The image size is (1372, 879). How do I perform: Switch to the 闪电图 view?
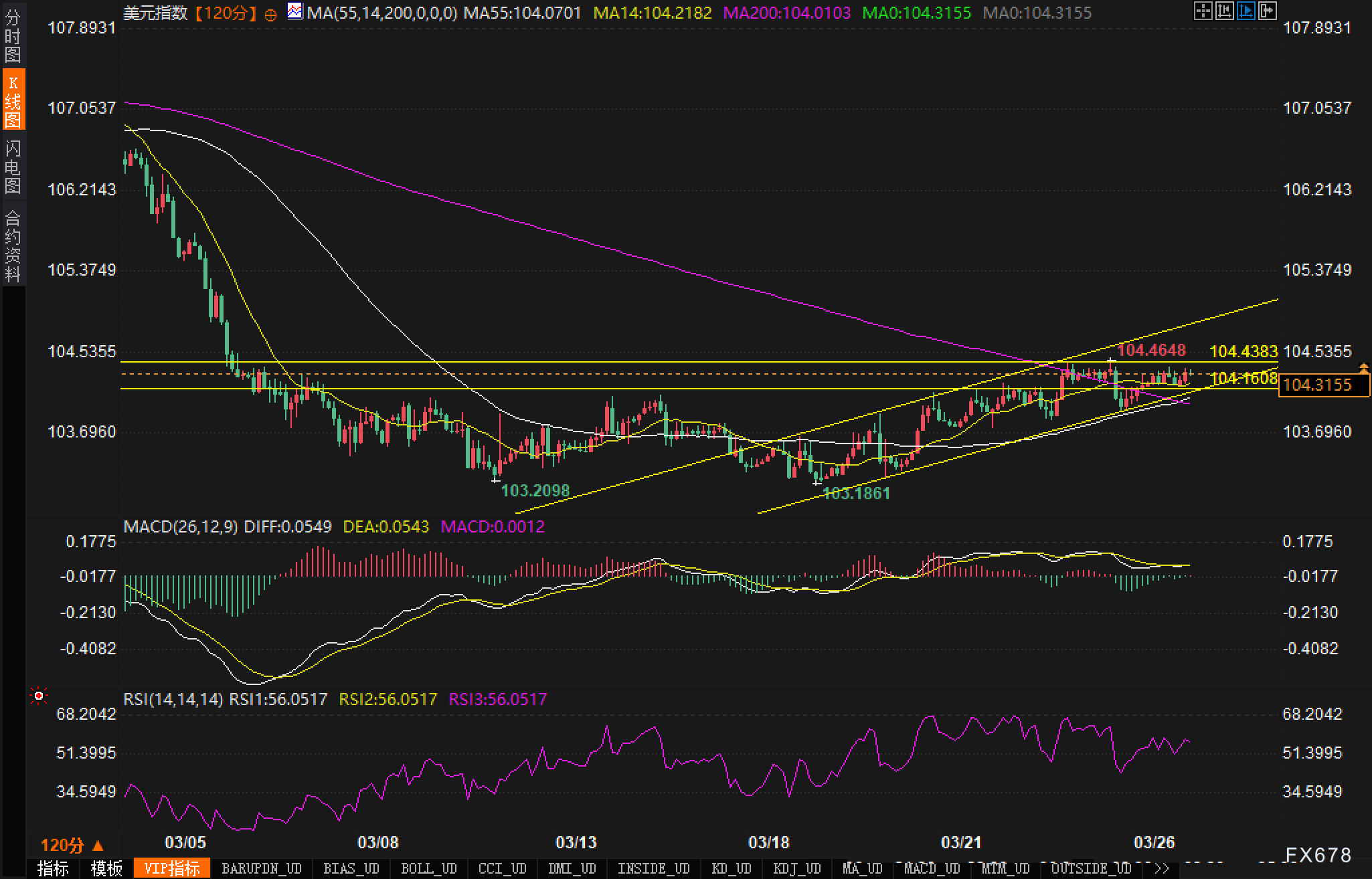(x=13, y=167)
